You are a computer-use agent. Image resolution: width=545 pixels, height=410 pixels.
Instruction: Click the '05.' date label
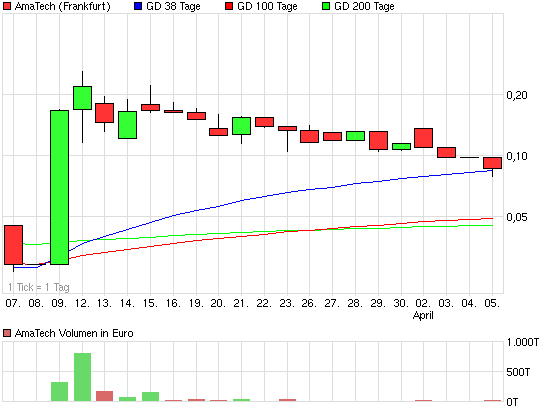(493, 303)
